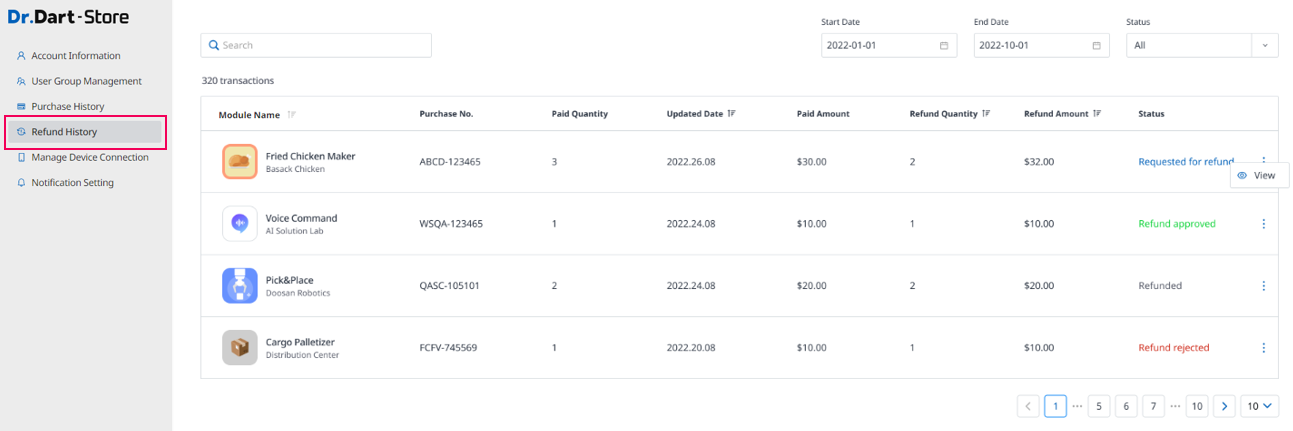This screenshot has height=431, width=1293.
Task: Go to page 5 of transactions
Action: pos(1099,406)
